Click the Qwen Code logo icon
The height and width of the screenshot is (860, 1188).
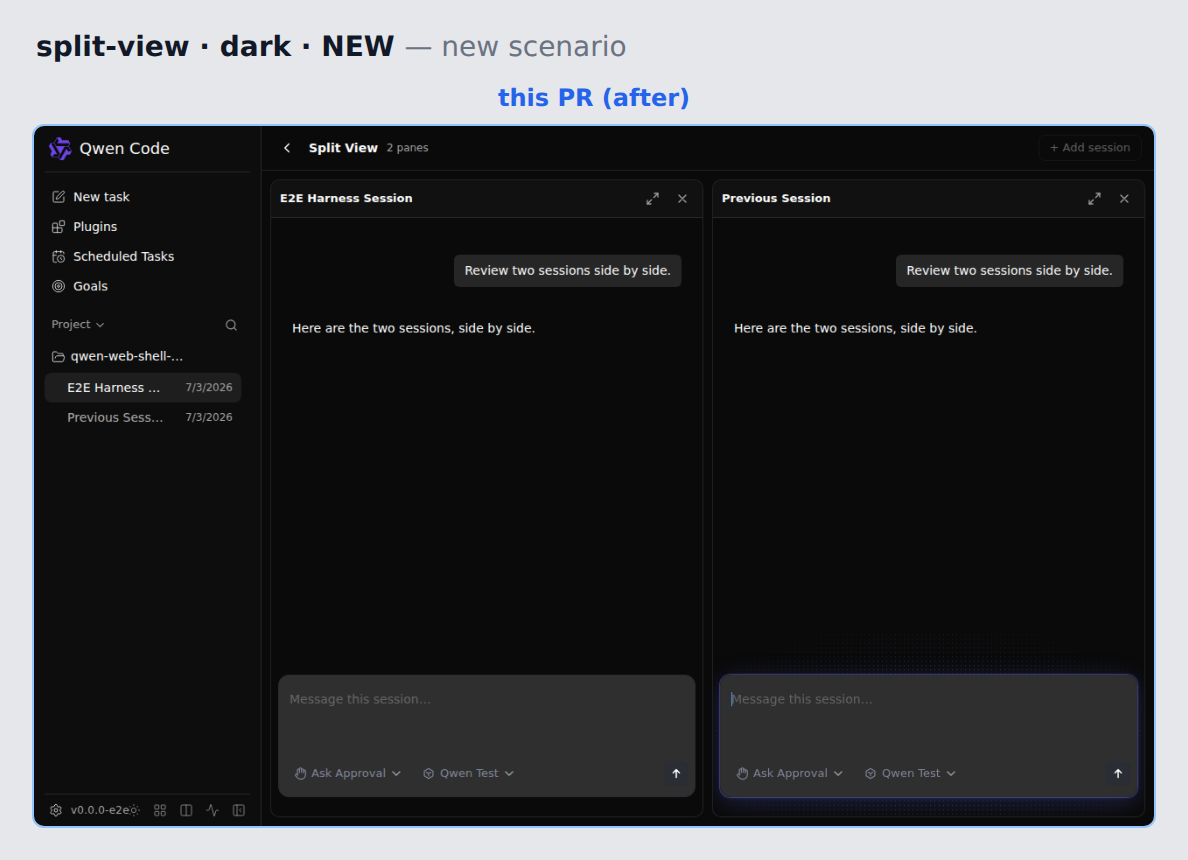click(x=60, y=149)
